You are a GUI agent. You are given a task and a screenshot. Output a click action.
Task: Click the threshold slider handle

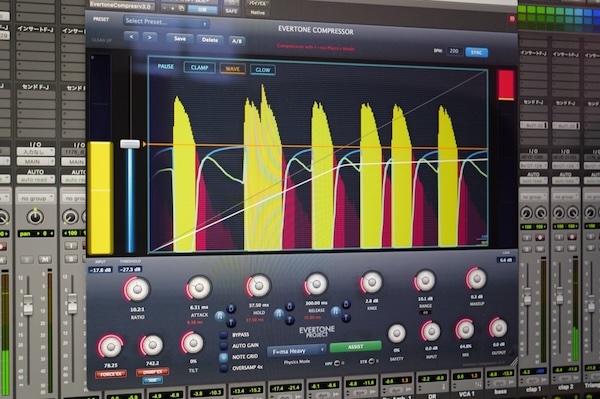pos(130,144)
